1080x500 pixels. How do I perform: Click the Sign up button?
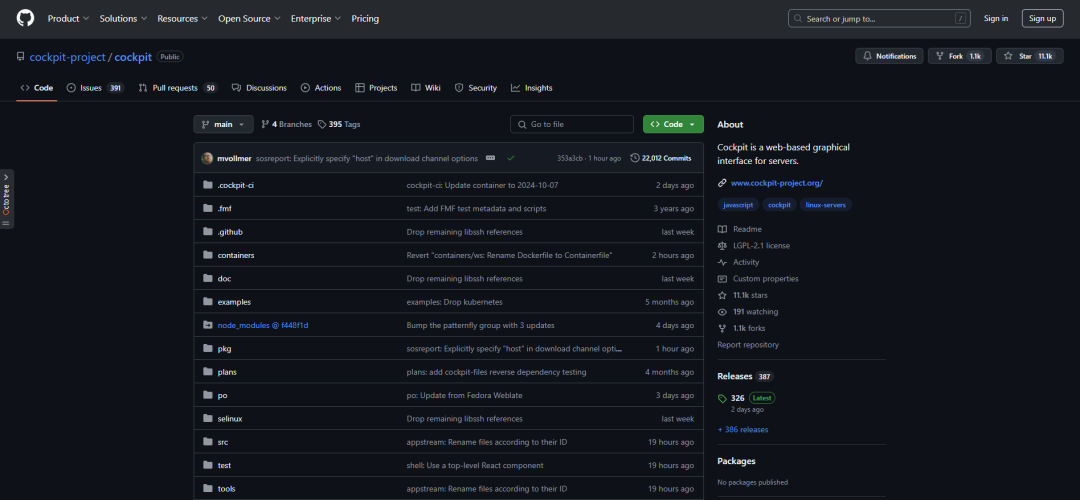(x=1042, y=19)
